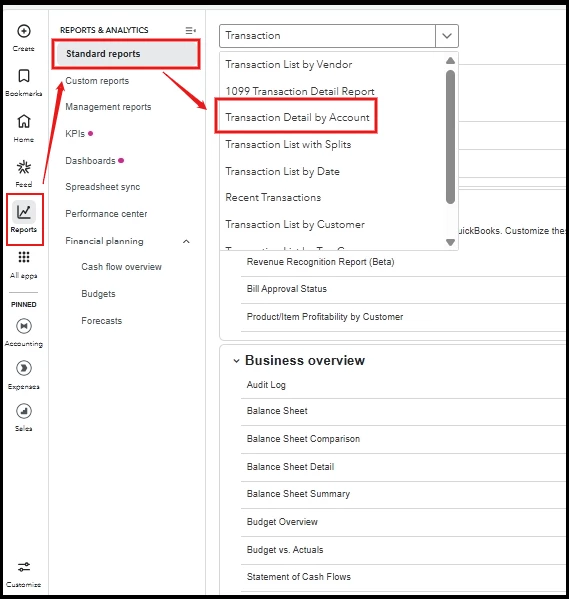The width and height of the screenshot is (569, 599).
Task: Collapse the Reports & Analytics panel icon
Action: (190, 30)
